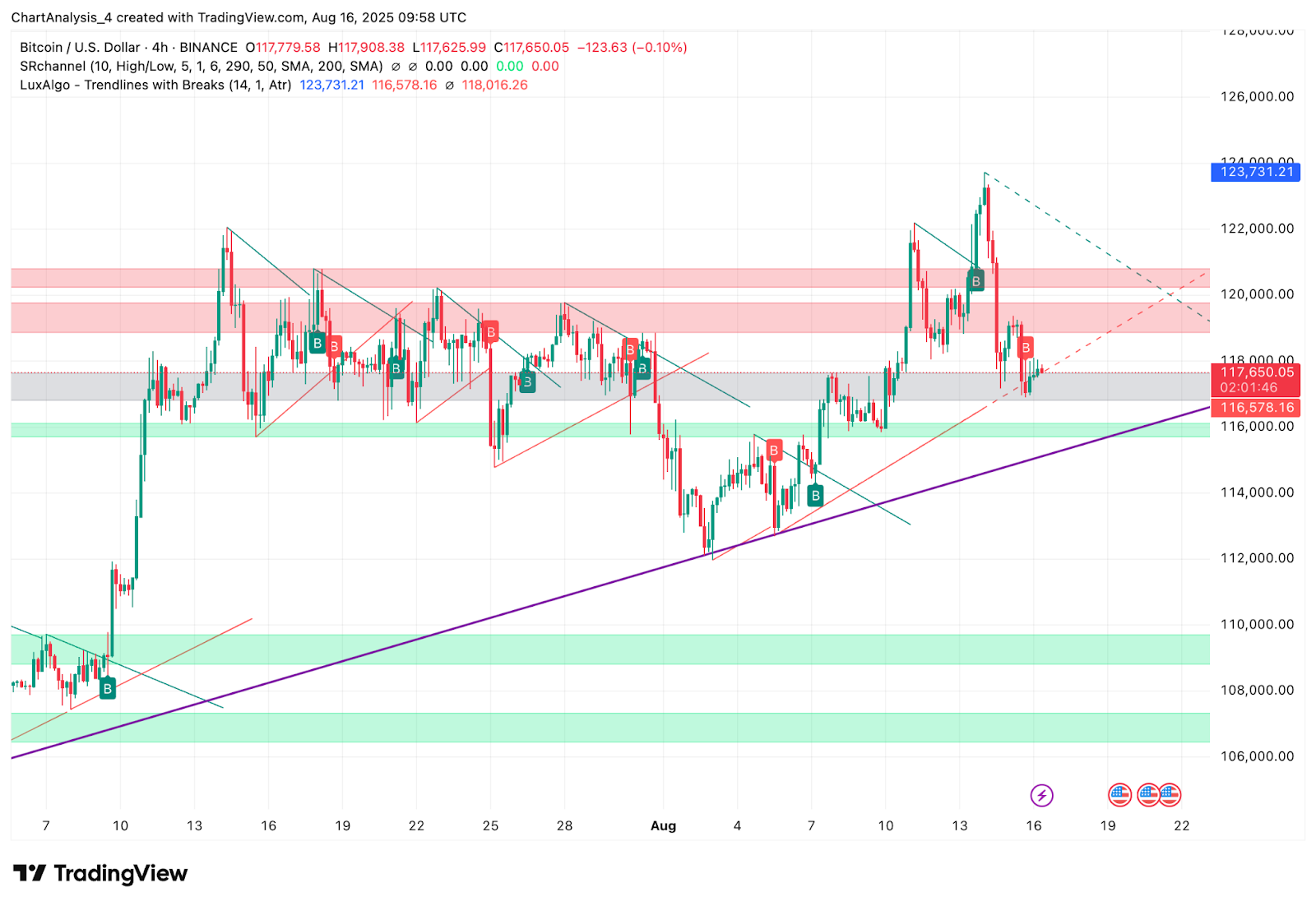
Task: Click the 116,578.16 price axis label
Action: (1255, 408)
